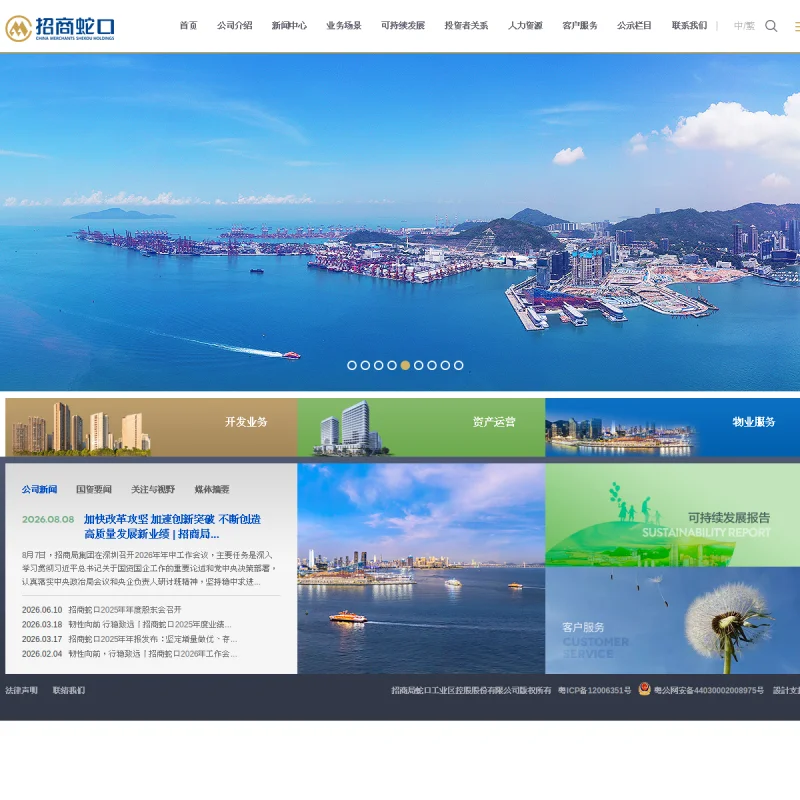The height and width of the screenshot is (800, 800).
Task: Open the 可持续发展 menu
Action: click(403, 26)
